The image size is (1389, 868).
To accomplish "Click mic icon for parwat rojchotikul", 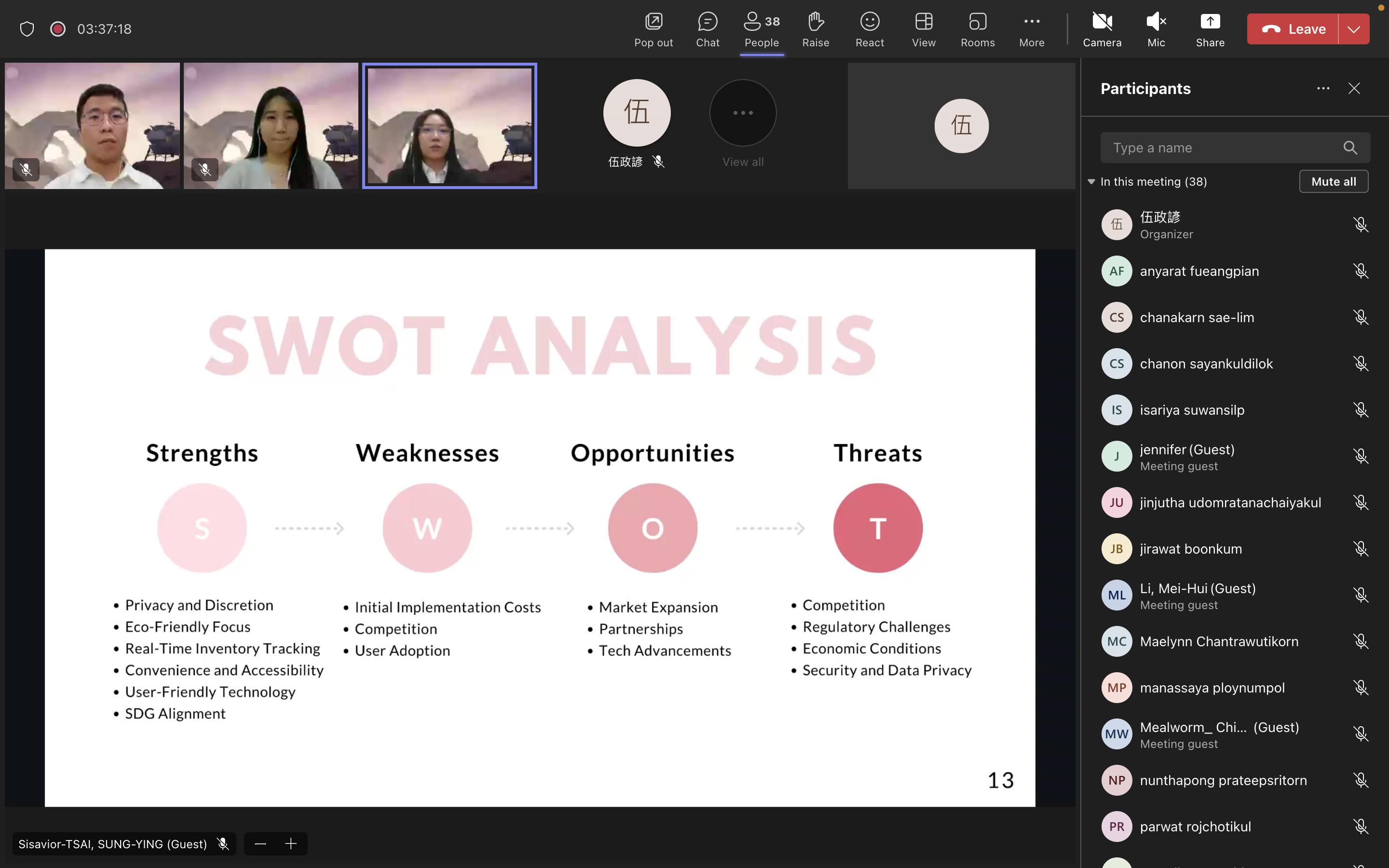I will point(1360,827).
